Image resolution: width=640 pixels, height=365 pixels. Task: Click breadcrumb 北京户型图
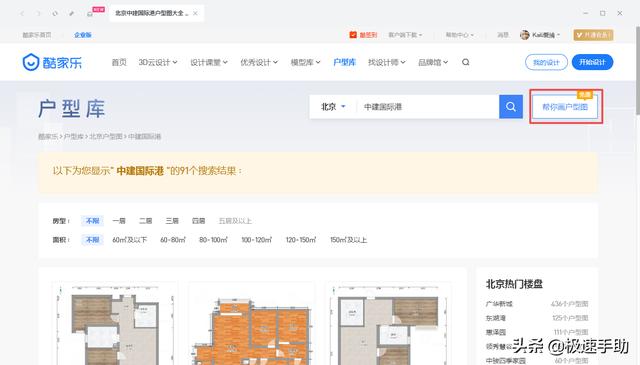point(106,136)
